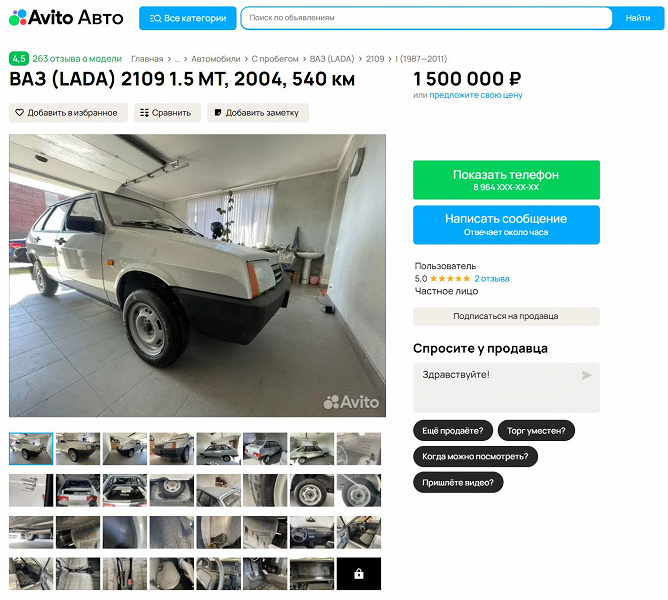Select the Торг уместен? quick question
Viewport: 668px width, 600px height.
click(536, 431)
